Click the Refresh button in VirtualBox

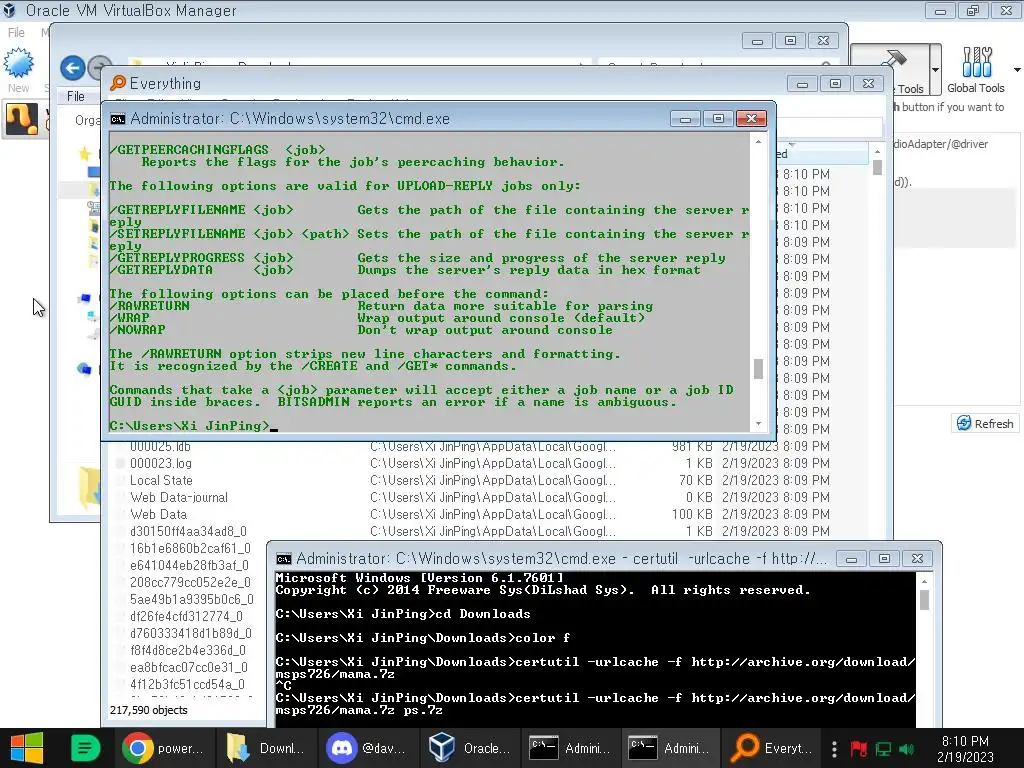pos(985,423)
